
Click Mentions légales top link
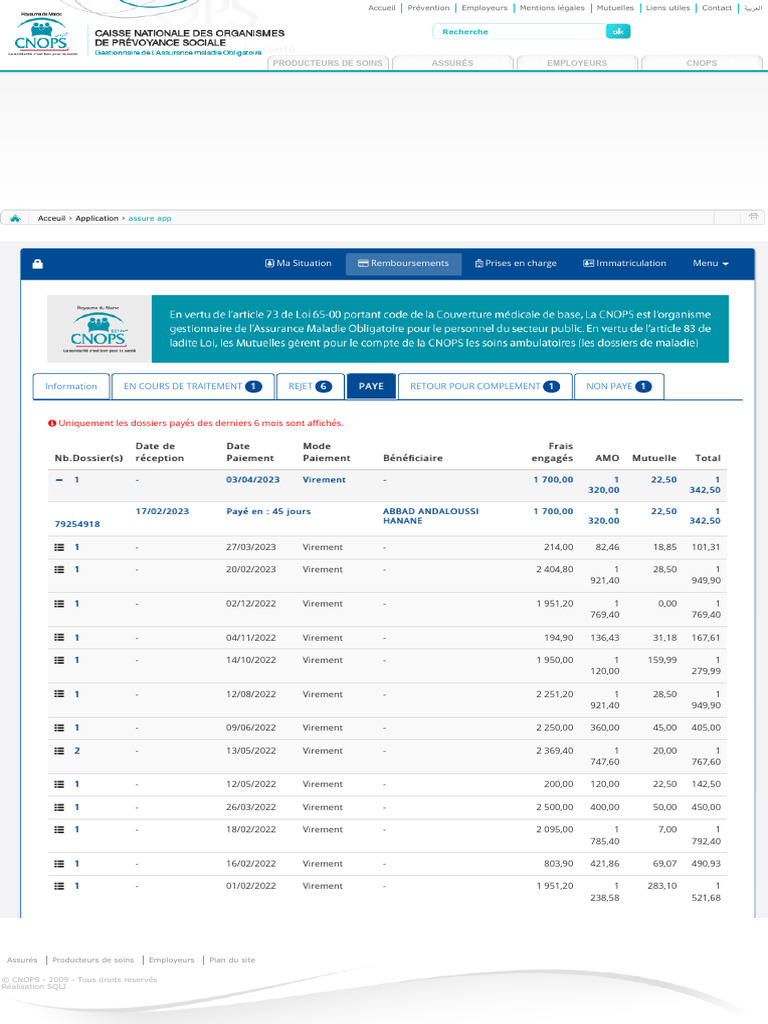click(x=552, y=8)
